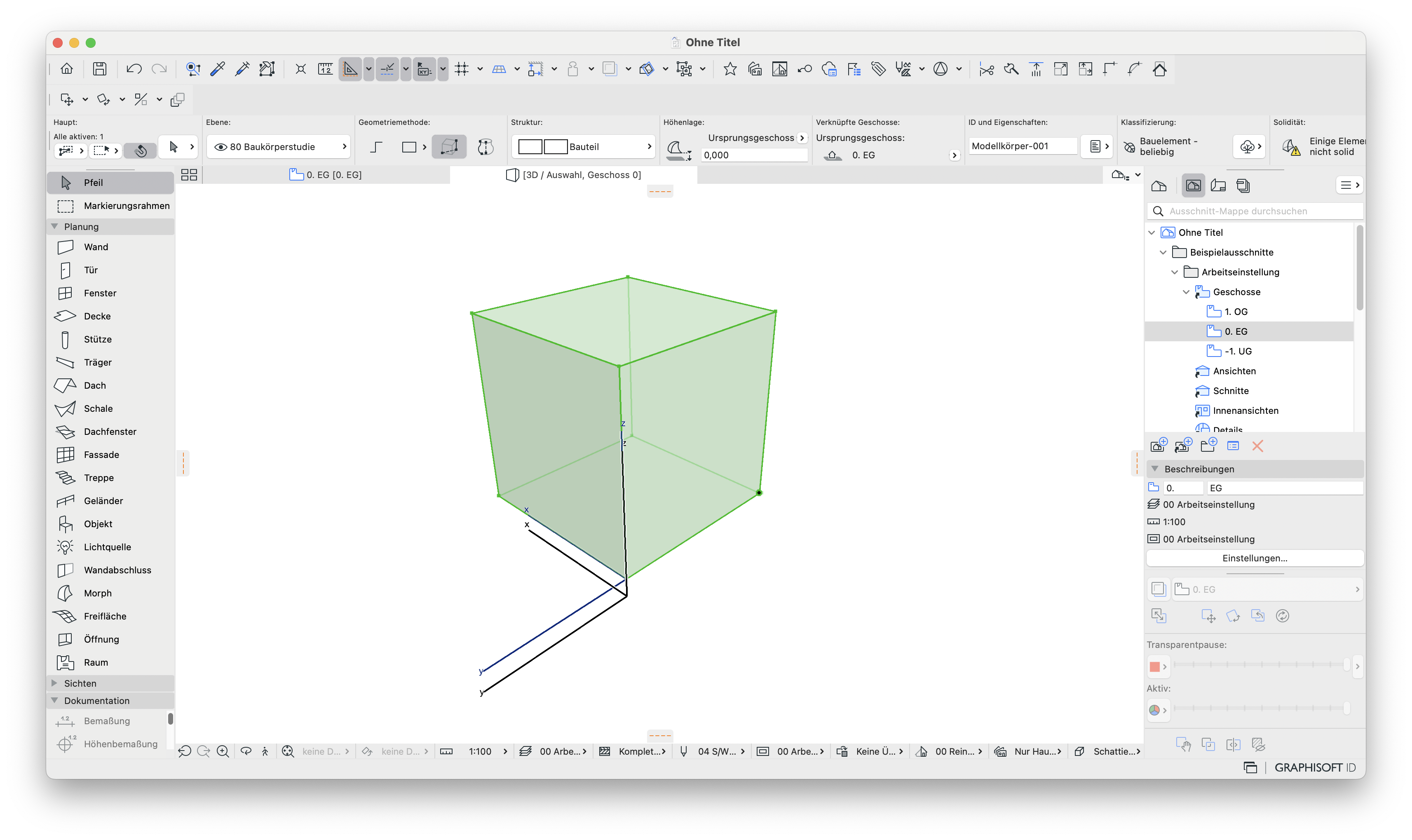Screen dimensions: 1412x840
Task: Adjust the Aktiv slider
Action: tap(1262, 708)
